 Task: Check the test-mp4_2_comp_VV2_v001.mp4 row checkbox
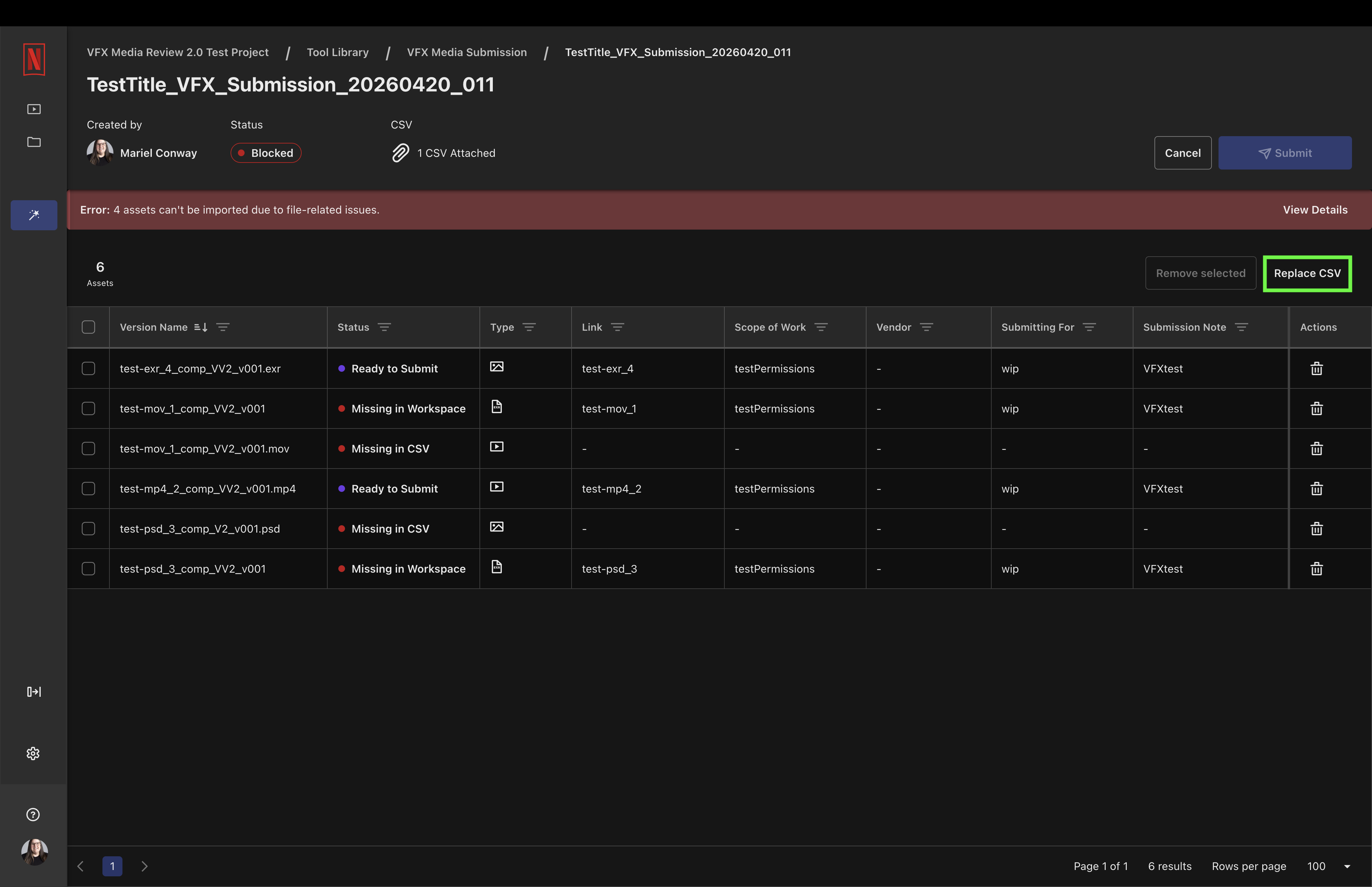tap(88, 489)
